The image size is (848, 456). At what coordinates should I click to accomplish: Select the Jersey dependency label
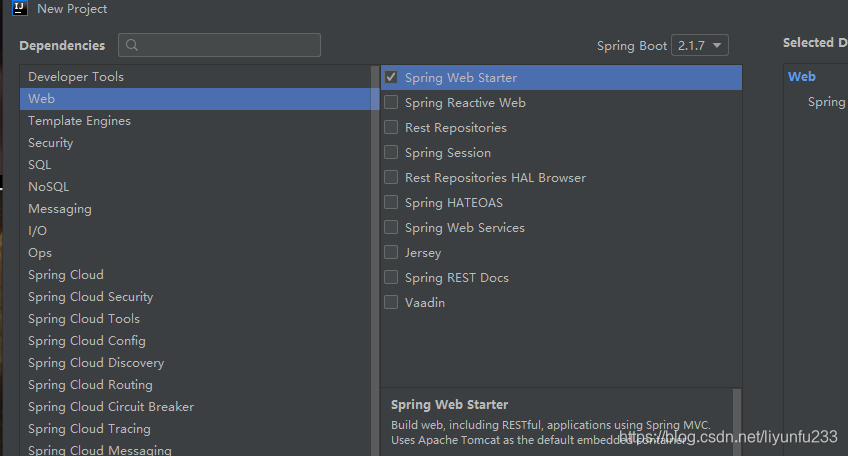423,253
